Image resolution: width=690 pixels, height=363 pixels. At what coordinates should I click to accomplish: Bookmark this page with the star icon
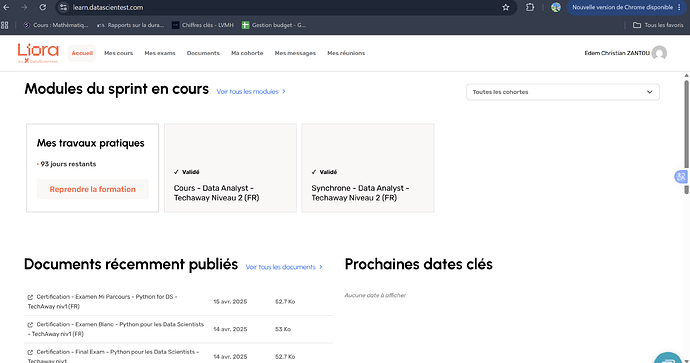coord(506,7)
